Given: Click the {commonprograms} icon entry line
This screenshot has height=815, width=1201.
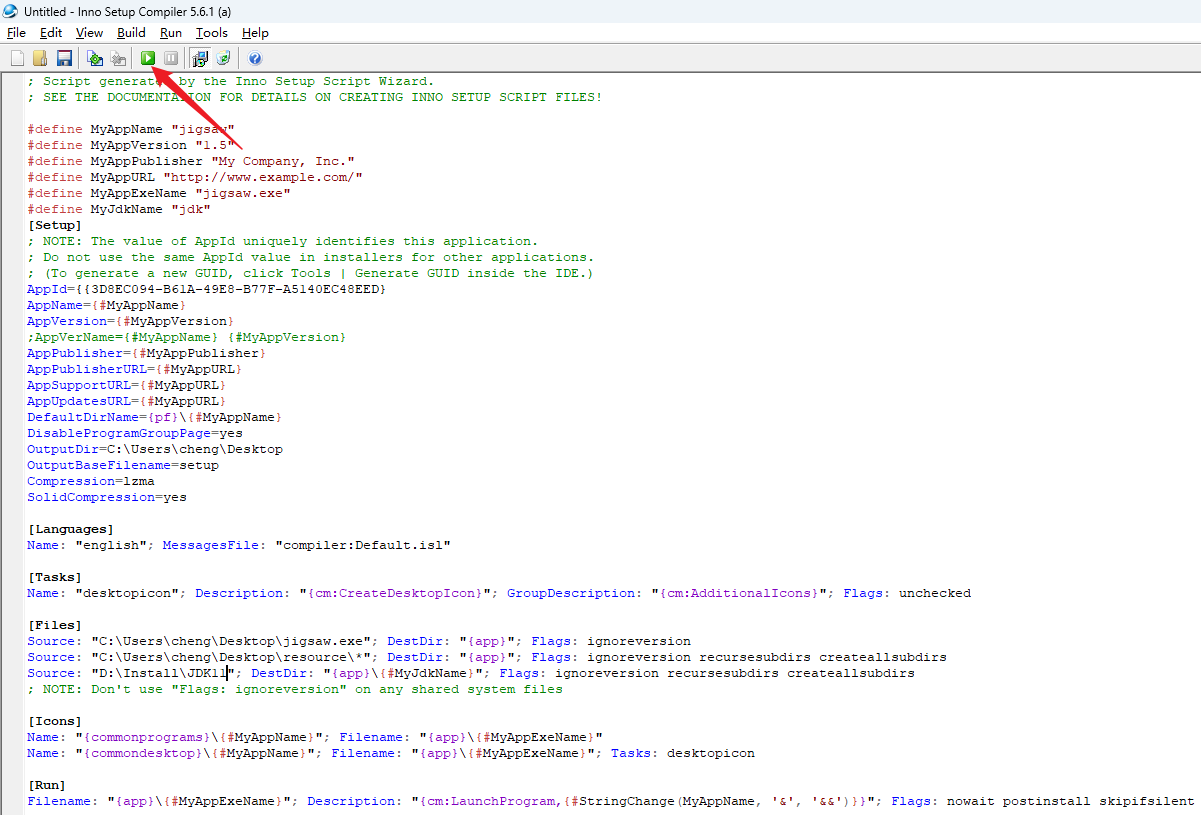Looking at the screenshot, I should tap(315, 737).
